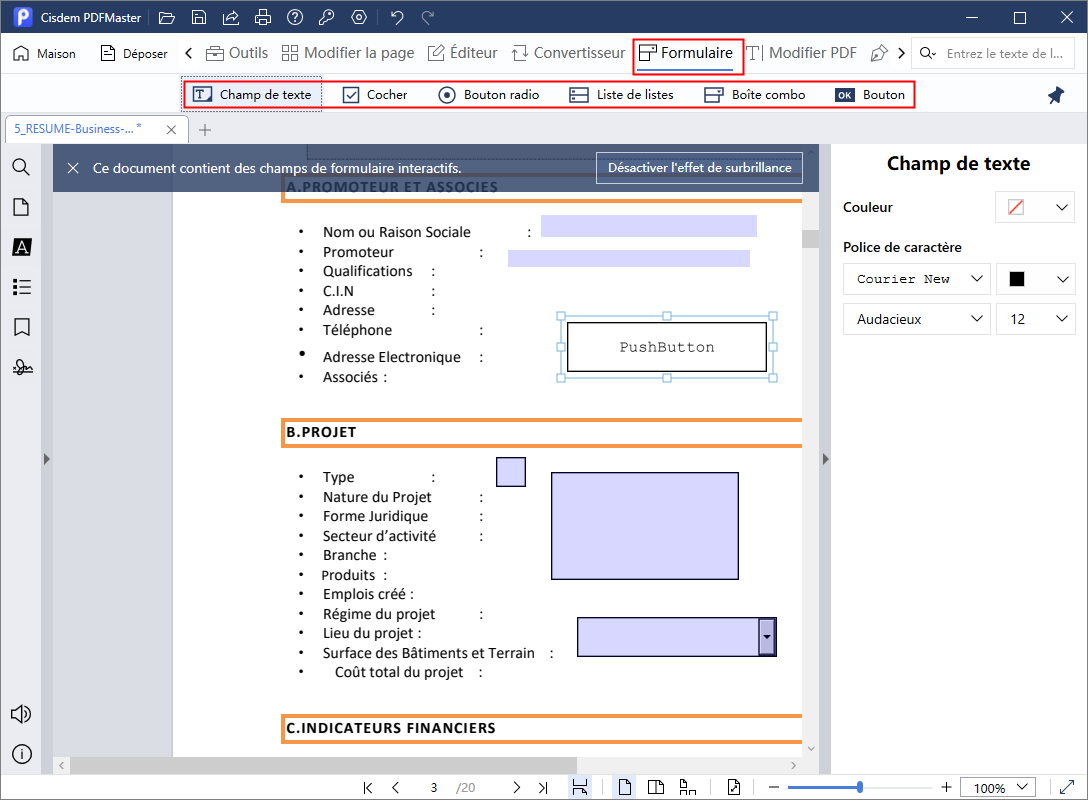The image size is (1088, 800).
Task: Click Désactiver l'effet de surbrillance button
Action: point(699,168)
